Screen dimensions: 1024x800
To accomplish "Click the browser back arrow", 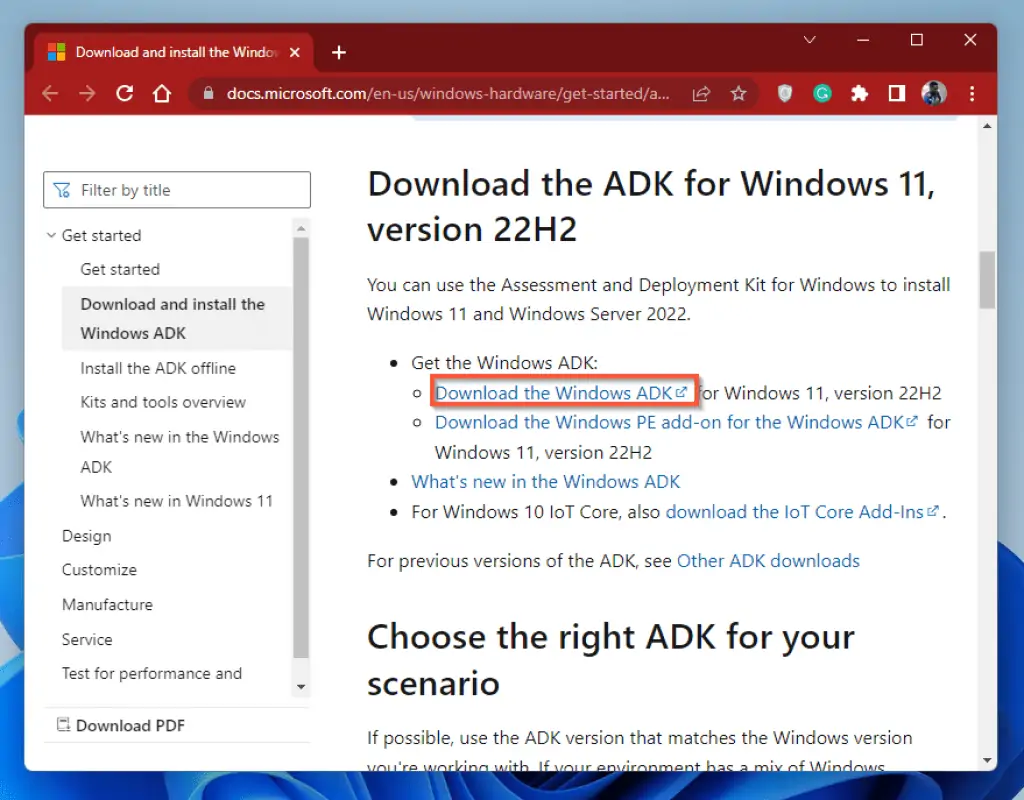I will (x=50, y=93).
